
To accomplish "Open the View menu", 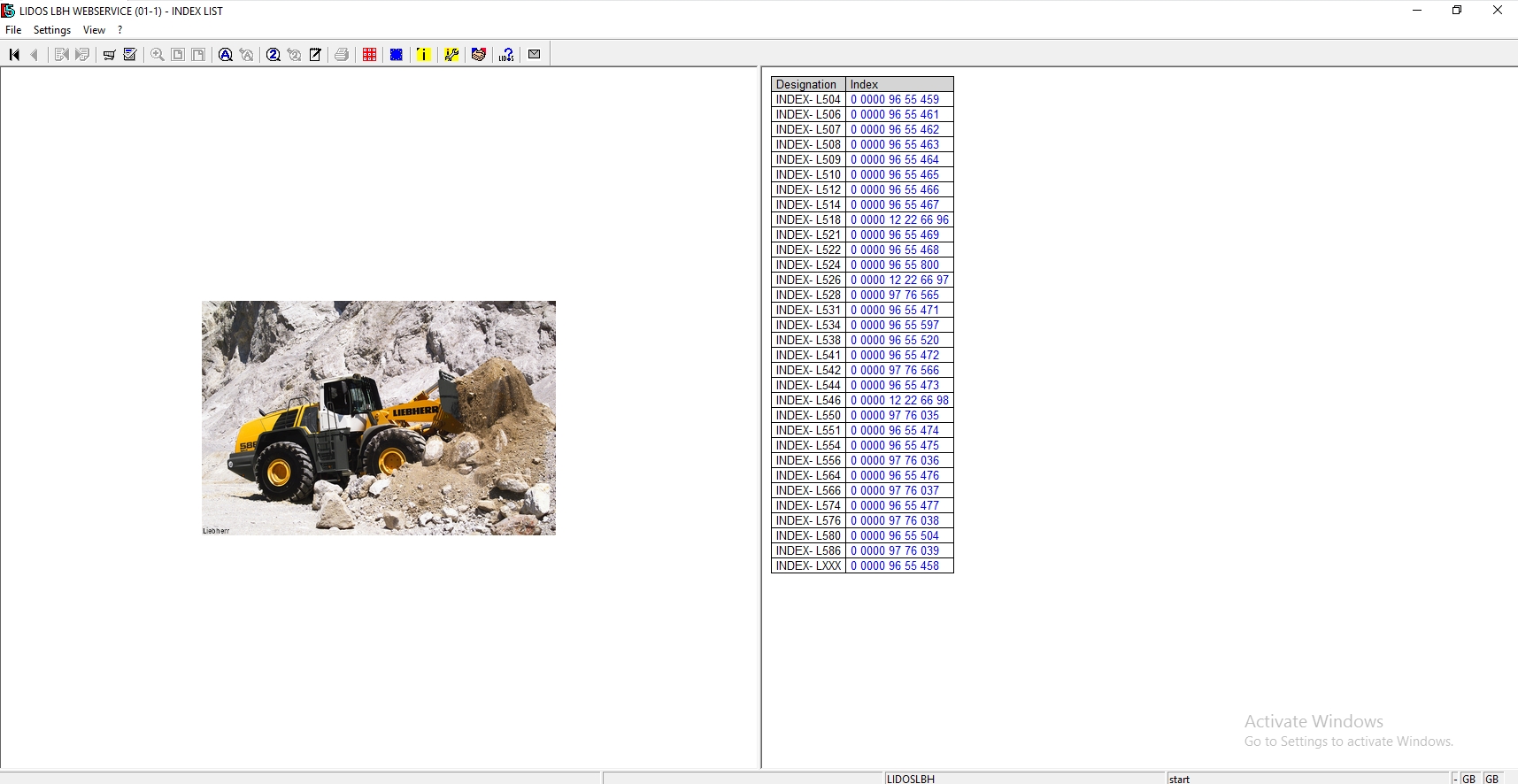I will 94,30.
